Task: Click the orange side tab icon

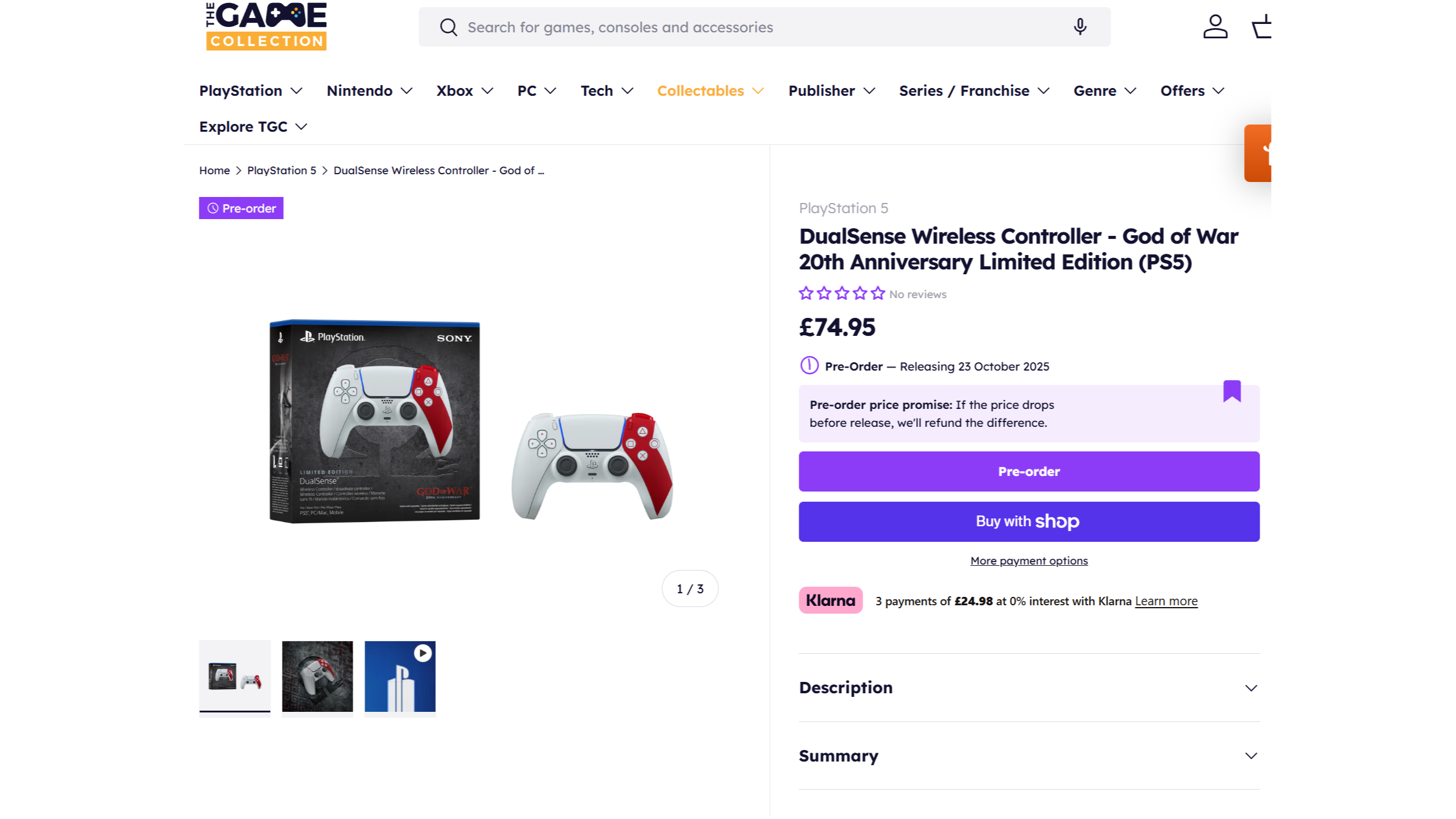Action: click(x=1258, y=153)
